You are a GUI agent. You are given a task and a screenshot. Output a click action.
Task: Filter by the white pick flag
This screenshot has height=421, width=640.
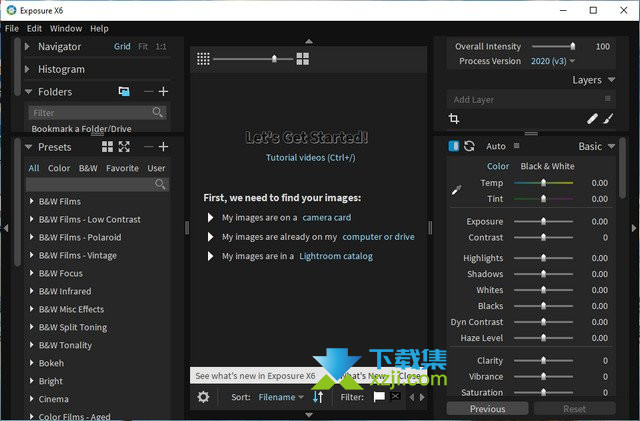pyautogui.click(x=379, y=397)
